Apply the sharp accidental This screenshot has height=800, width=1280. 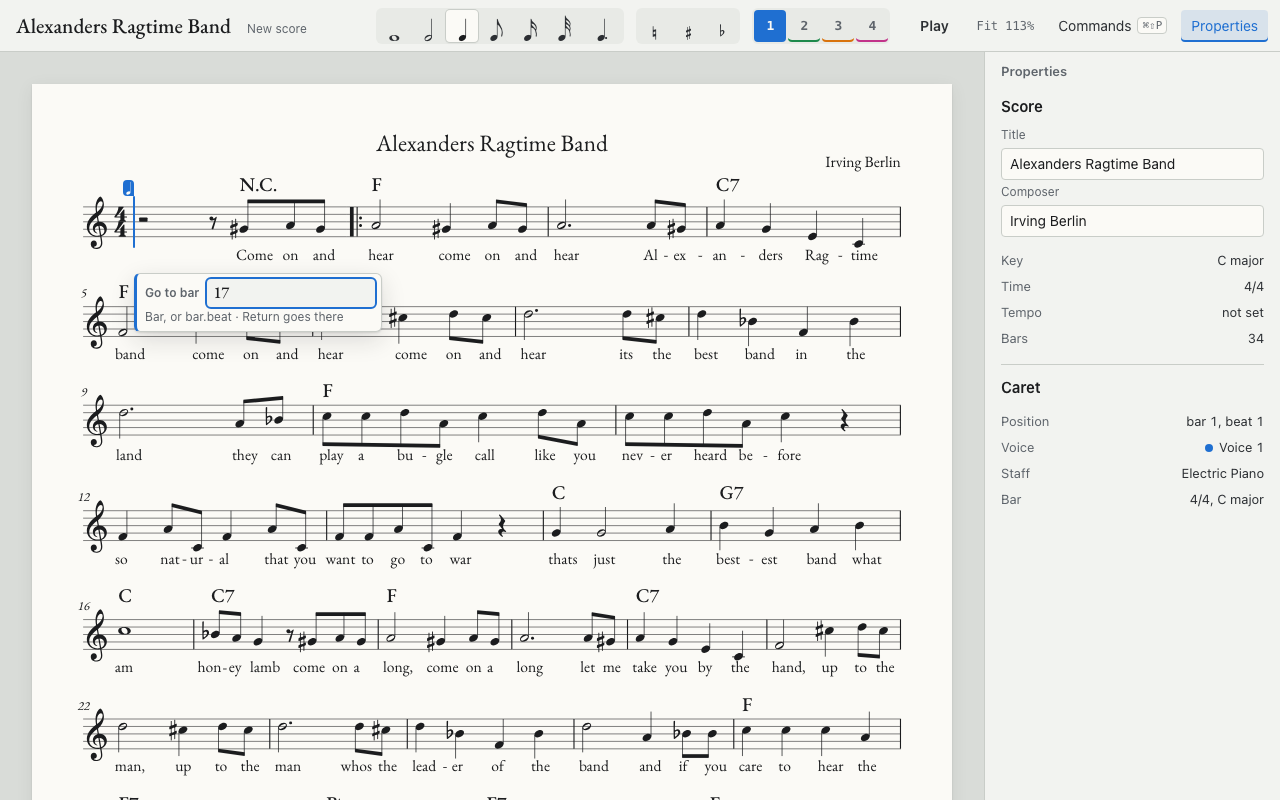[x=688, y=26]
